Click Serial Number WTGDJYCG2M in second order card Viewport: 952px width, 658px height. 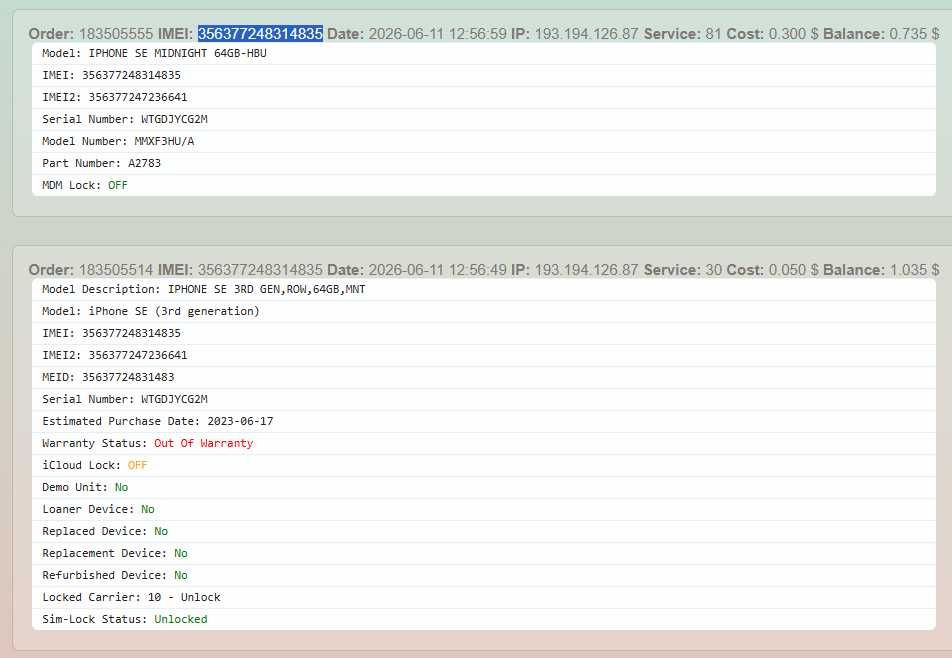[125, 399]
